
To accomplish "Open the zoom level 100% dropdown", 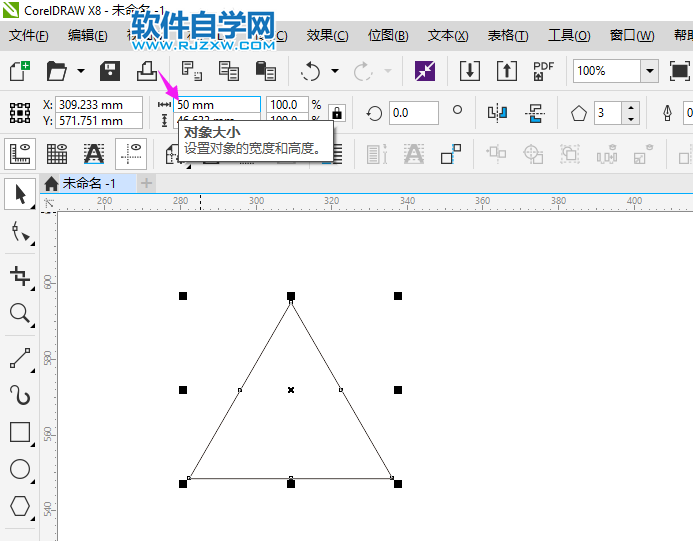I will point(650,71).
